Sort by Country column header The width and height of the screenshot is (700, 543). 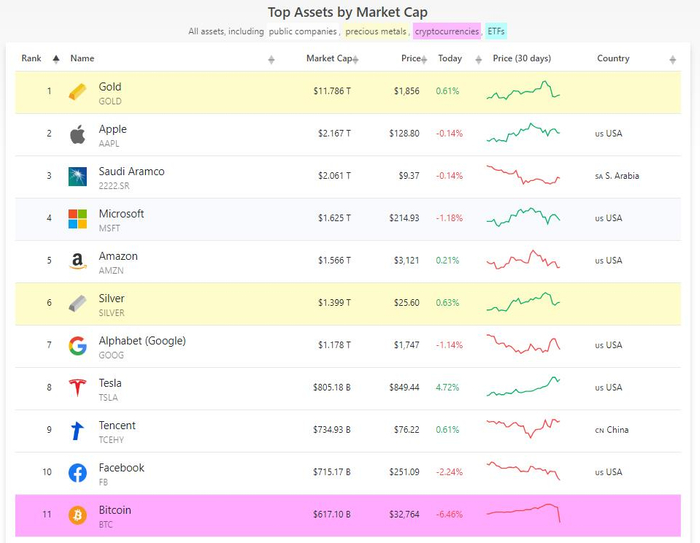tap(613, 59)
